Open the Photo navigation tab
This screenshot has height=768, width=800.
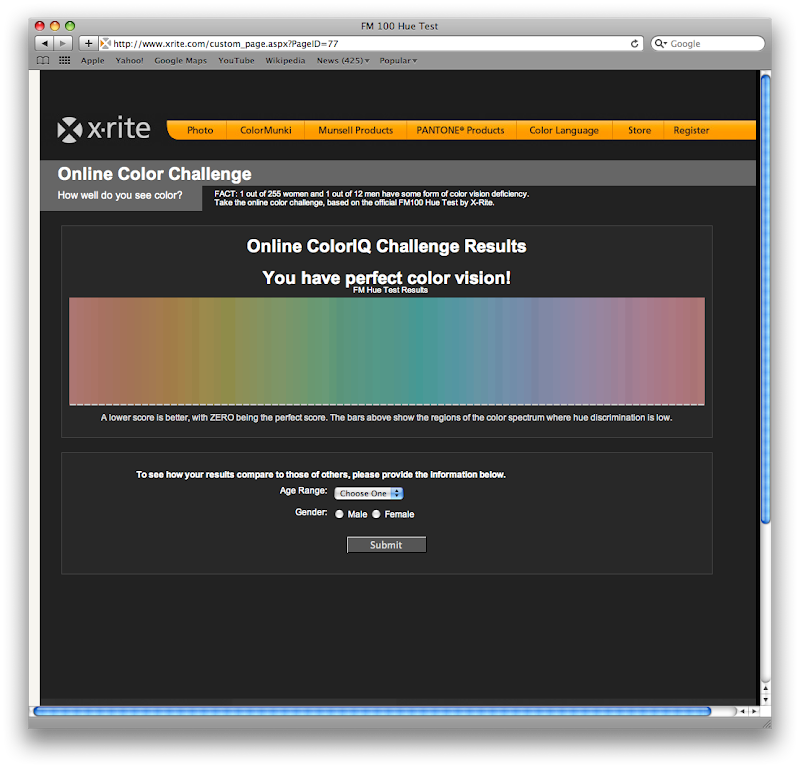pos(200,130)
